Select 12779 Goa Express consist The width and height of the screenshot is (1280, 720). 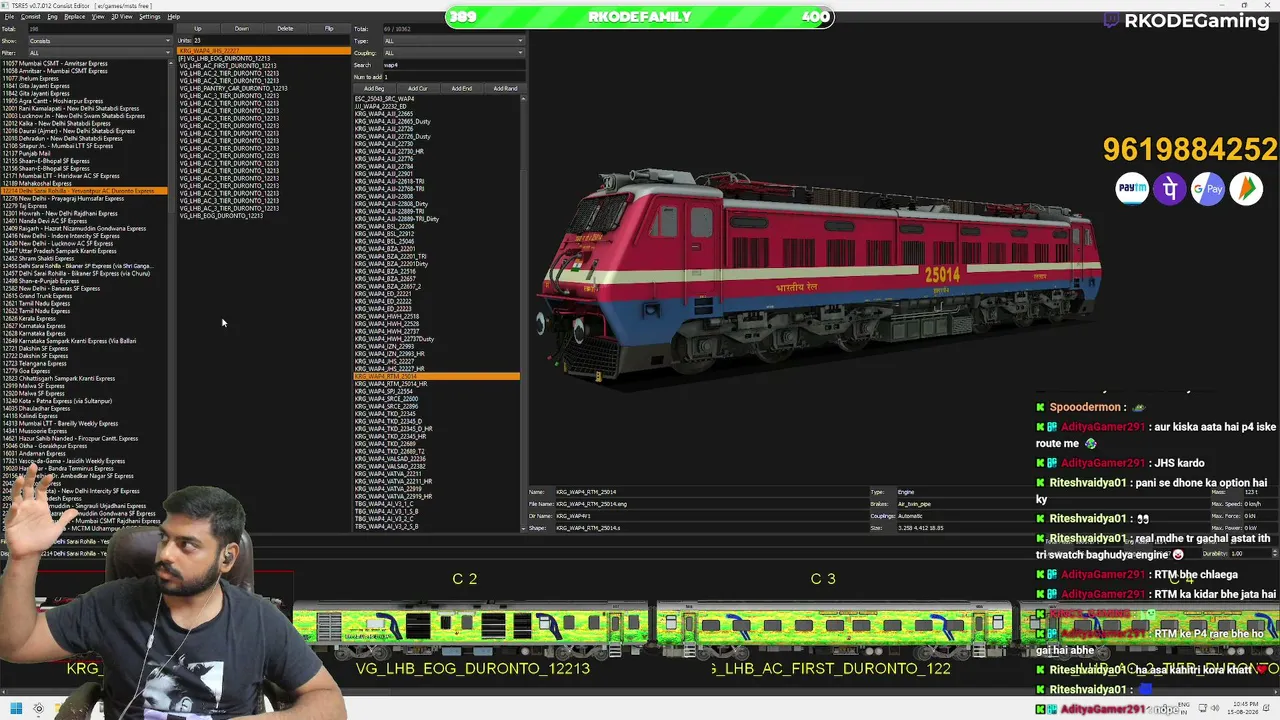[x=85, y=371]
